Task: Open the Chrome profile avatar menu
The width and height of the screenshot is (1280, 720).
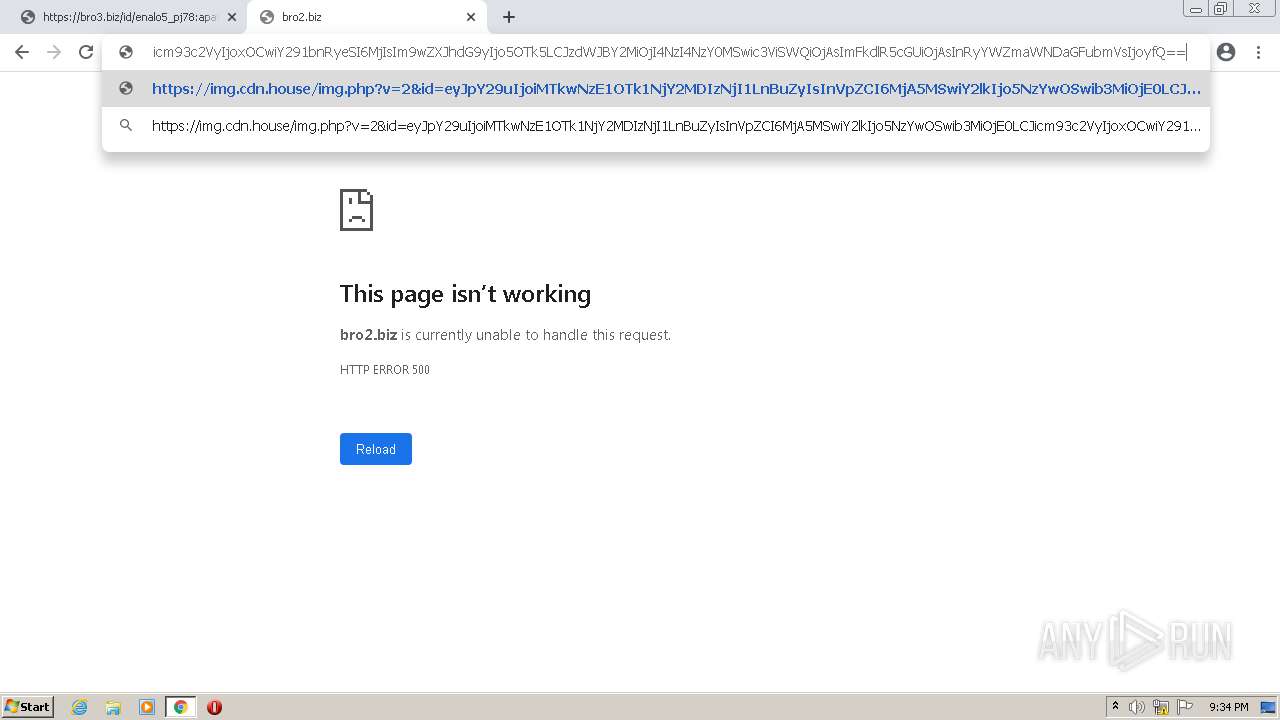Action: coord(1226,52)
